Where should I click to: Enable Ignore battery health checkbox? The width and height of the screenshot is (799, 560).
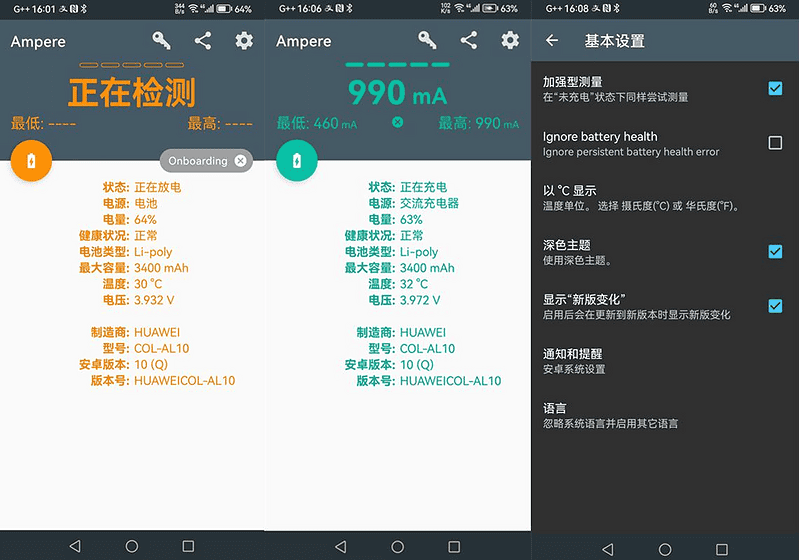pyautogui.click(x=775, y=143)
